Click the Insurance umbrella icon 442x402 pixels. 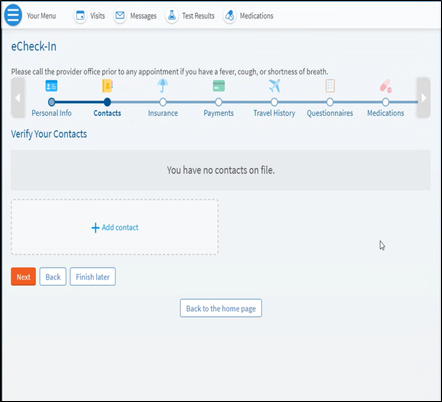pos(163,86)
